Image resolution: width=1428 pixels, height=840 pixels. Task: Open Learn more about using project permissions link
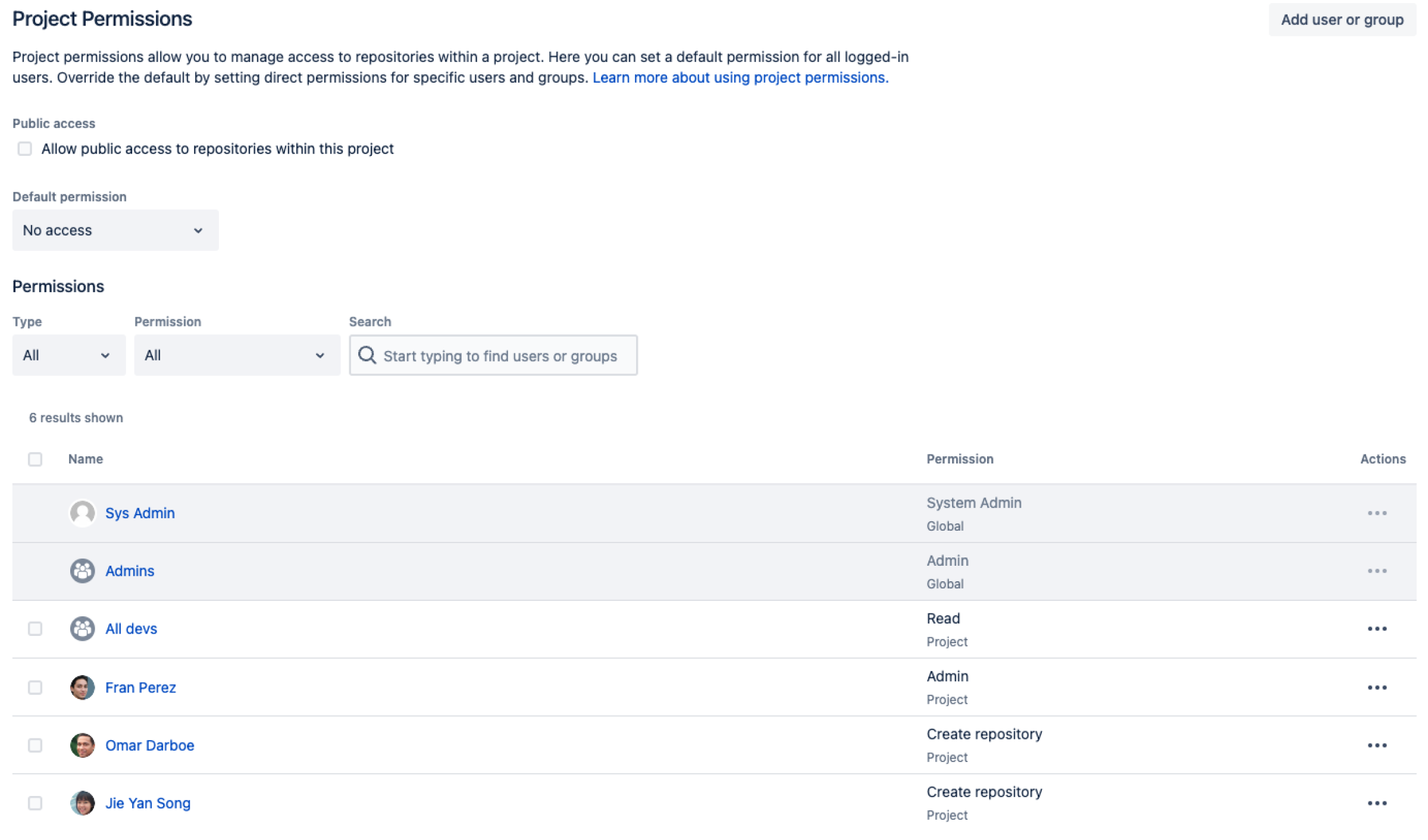[x=740, y=77]
